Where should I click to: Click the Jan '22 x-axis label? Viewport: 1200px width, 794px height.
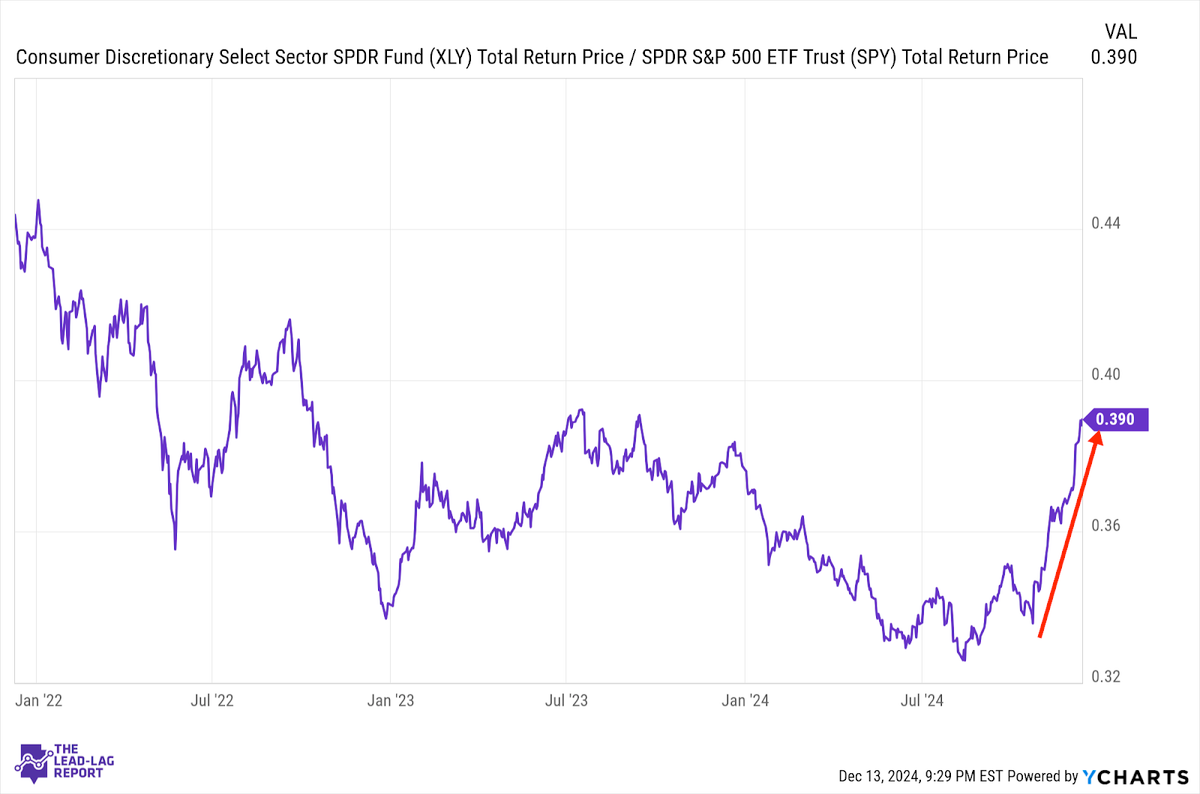pos(39,700)
